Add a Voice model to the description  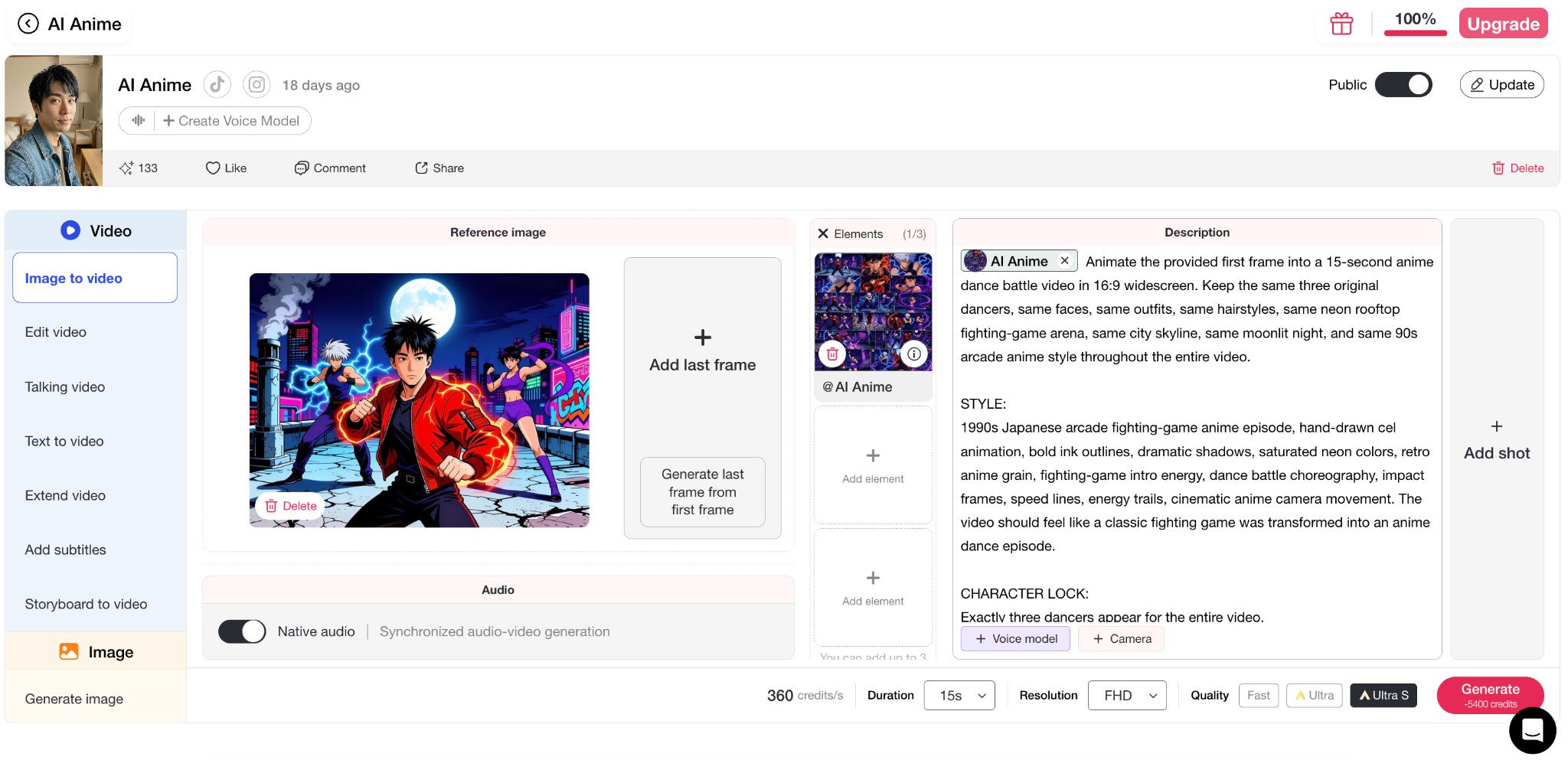click(1015, 638)
